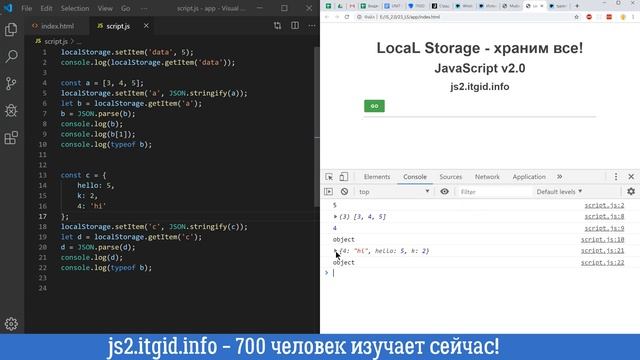Click the console Filter input field

point(493,191)
